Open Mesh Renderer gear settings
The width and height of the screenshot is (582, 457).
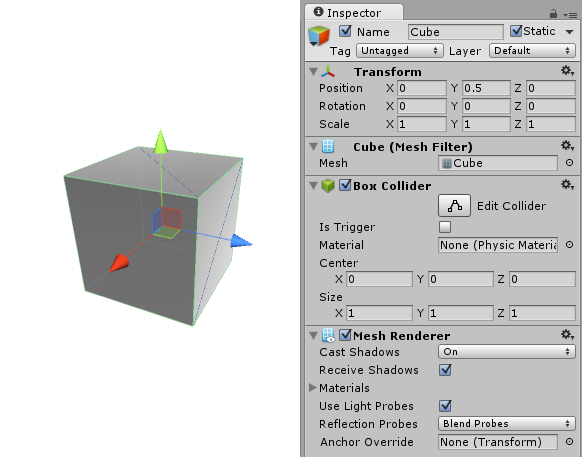pyautogui.click(x=568, y=334)
